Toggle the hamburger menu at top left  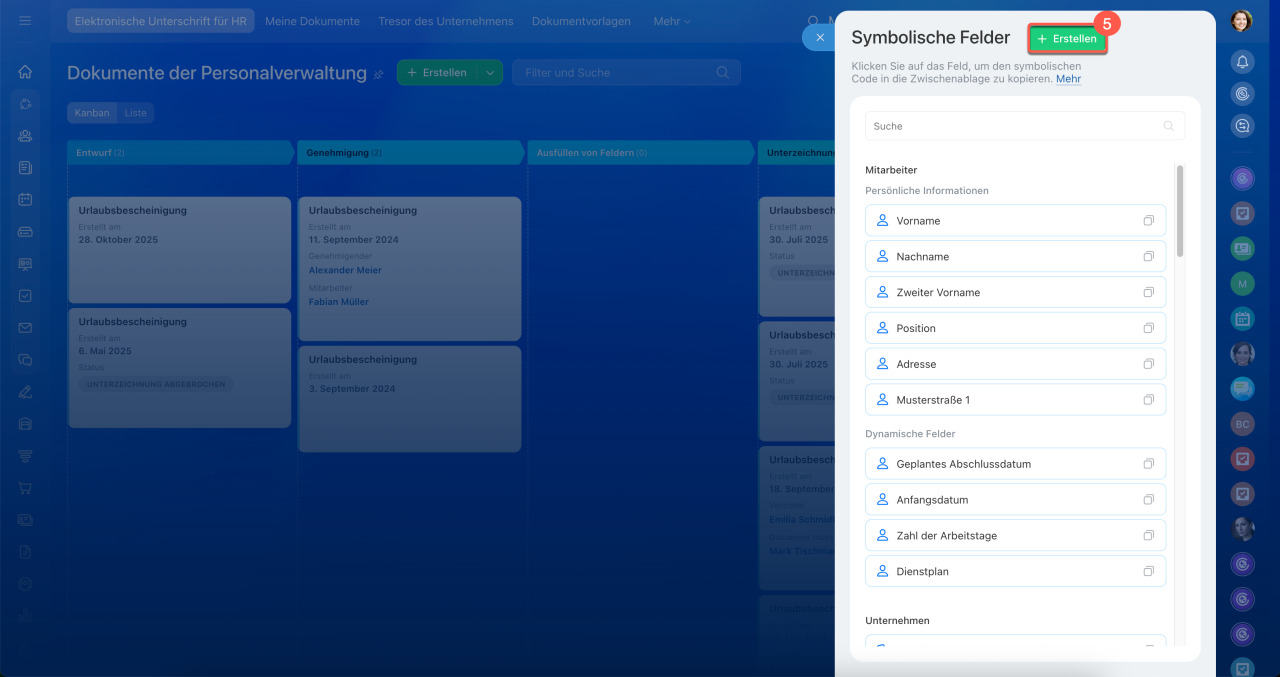(x=25, y=20)
